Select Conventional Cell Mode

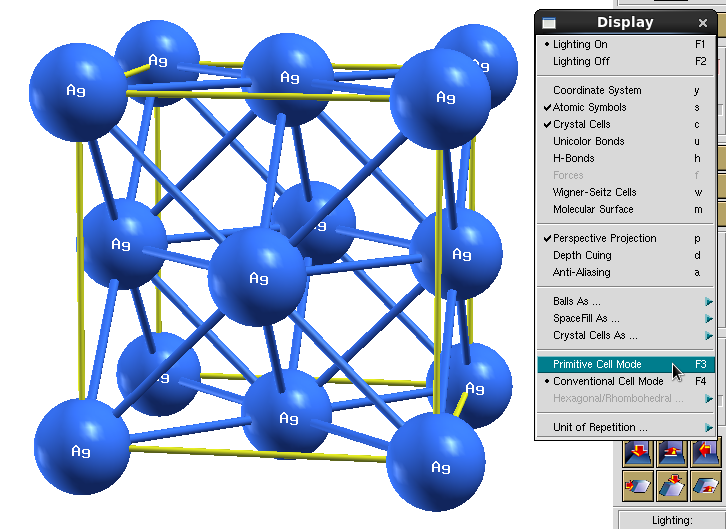click(626, 381)
